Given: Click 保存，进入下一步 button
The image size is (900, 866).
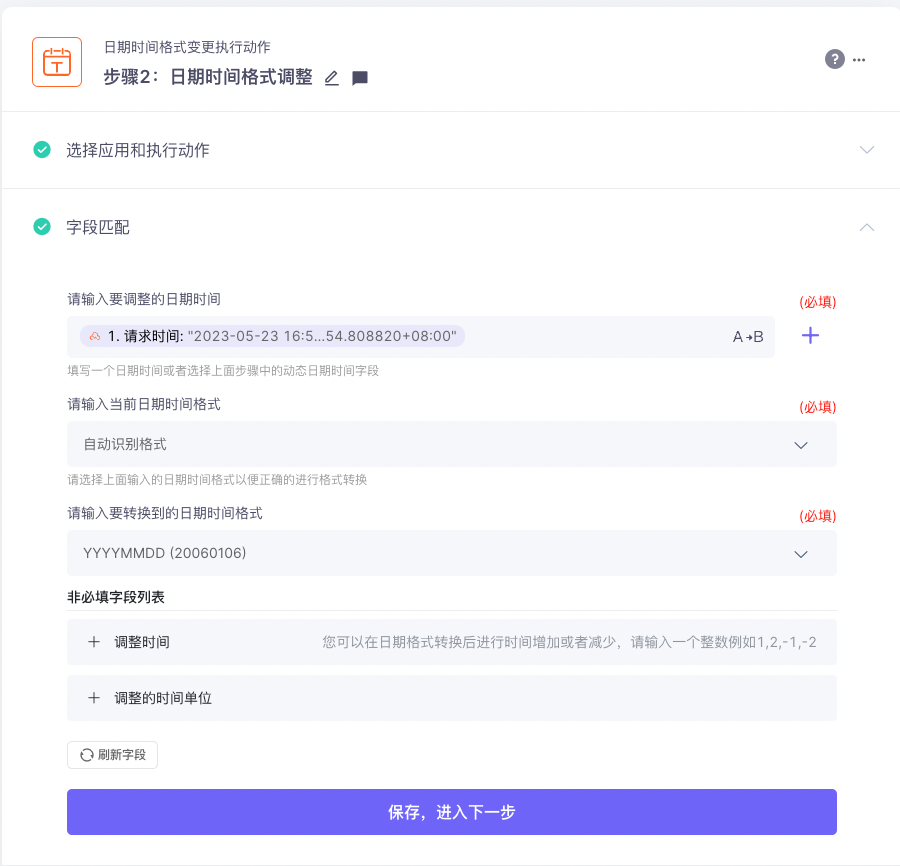Looking at the screenshot, I should pyautogui.click(x=452, y=812).
